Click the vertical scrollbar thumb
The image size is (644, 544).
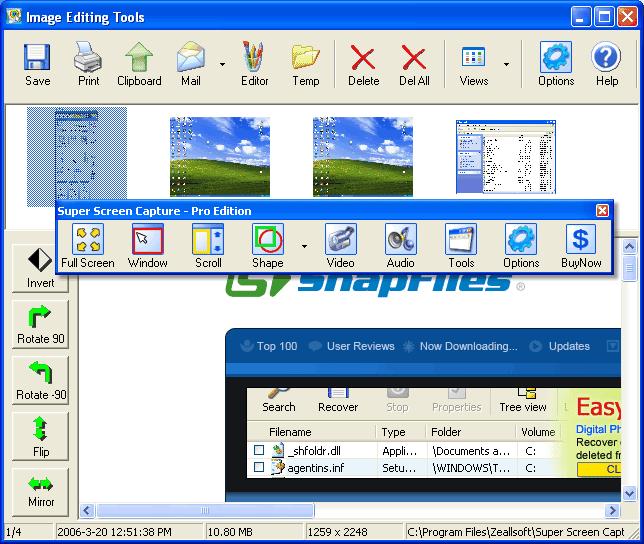tap(629, 268)
